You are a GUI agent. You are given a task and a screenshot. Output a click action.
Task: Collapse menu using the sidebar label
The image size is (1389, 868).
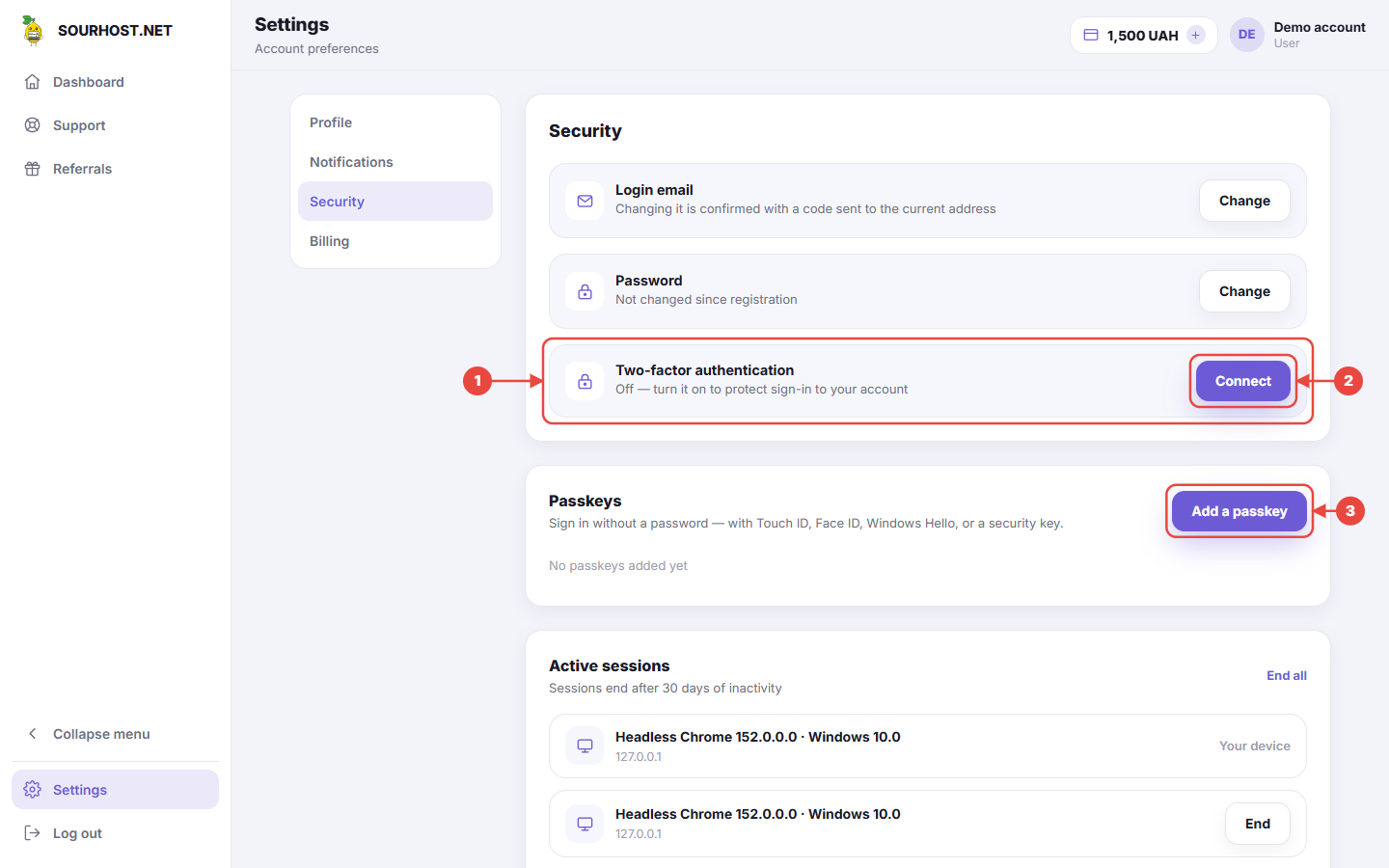[101, 734]
